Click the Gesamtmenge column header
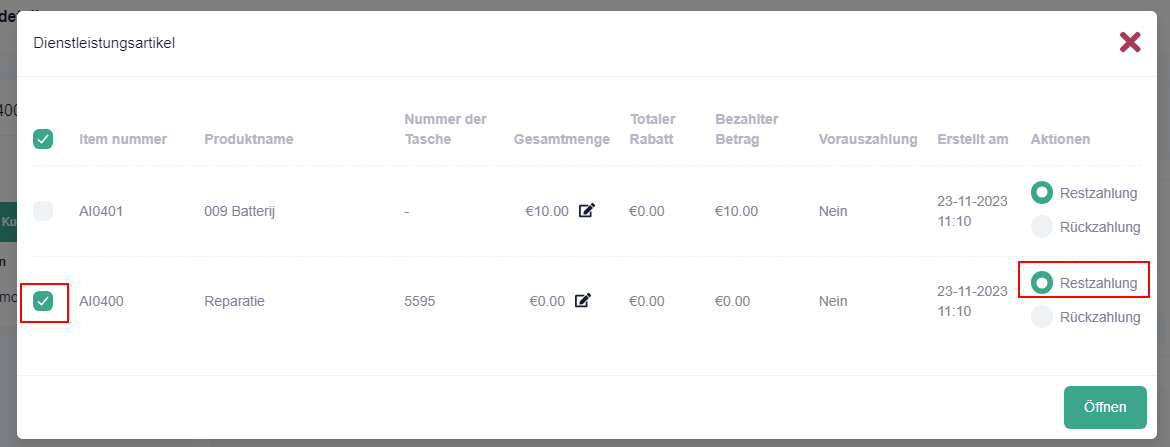Viewport: 1170px width, 447px height. 561,139
